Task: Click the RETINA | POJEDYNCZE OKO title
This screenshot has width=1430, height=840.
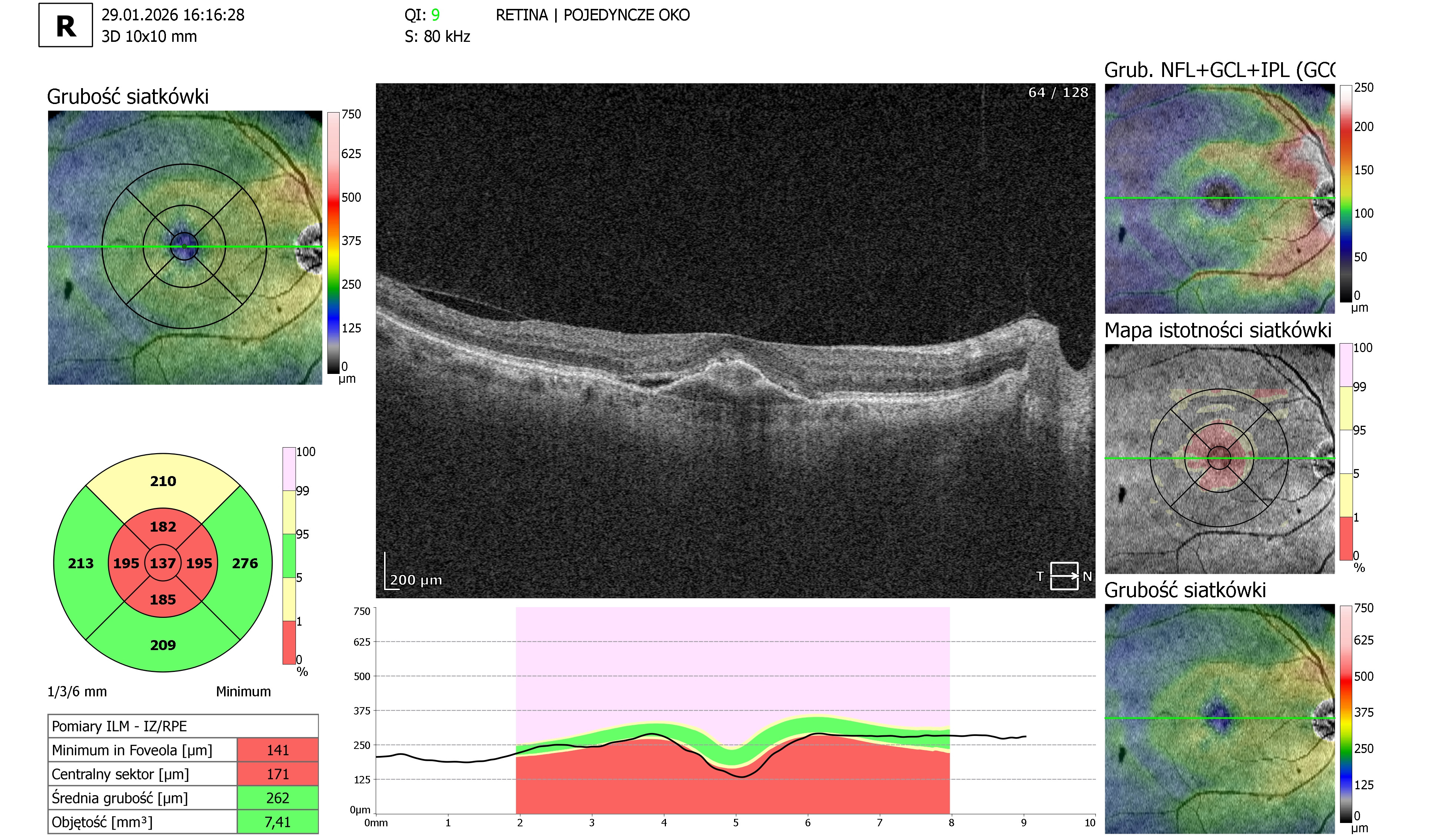Action: 593,15
